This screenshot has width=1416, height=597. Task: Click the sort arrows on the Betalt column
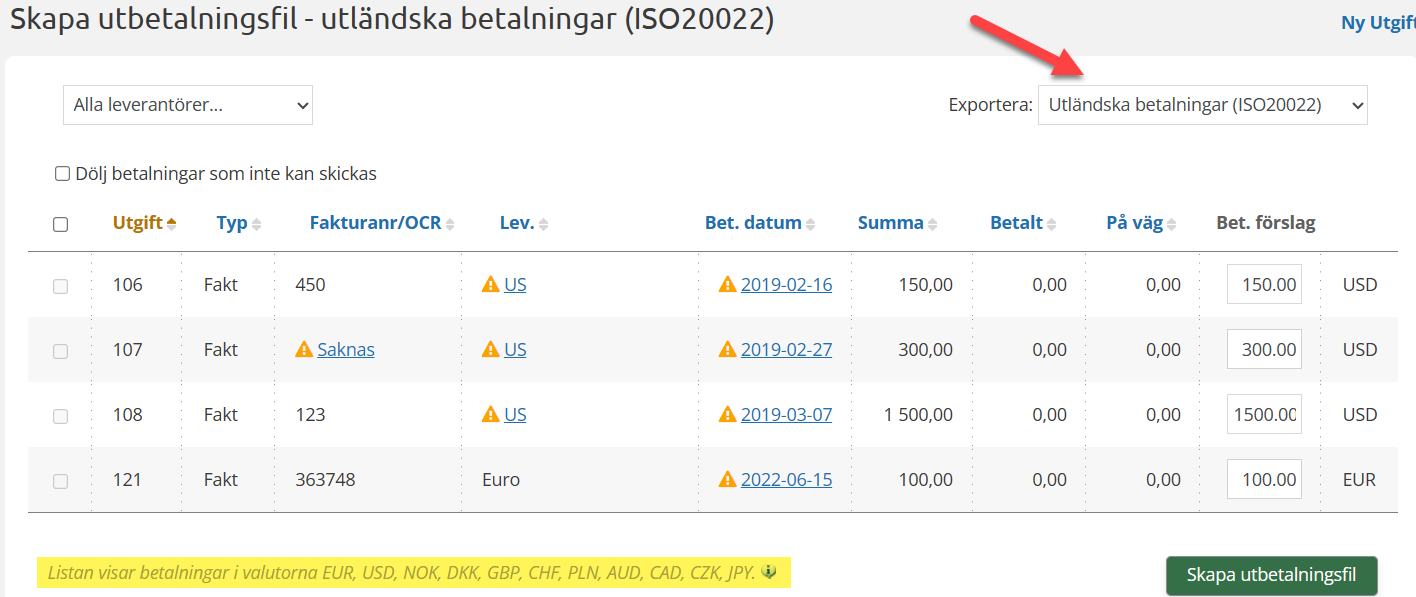[x=1052, y=224]
